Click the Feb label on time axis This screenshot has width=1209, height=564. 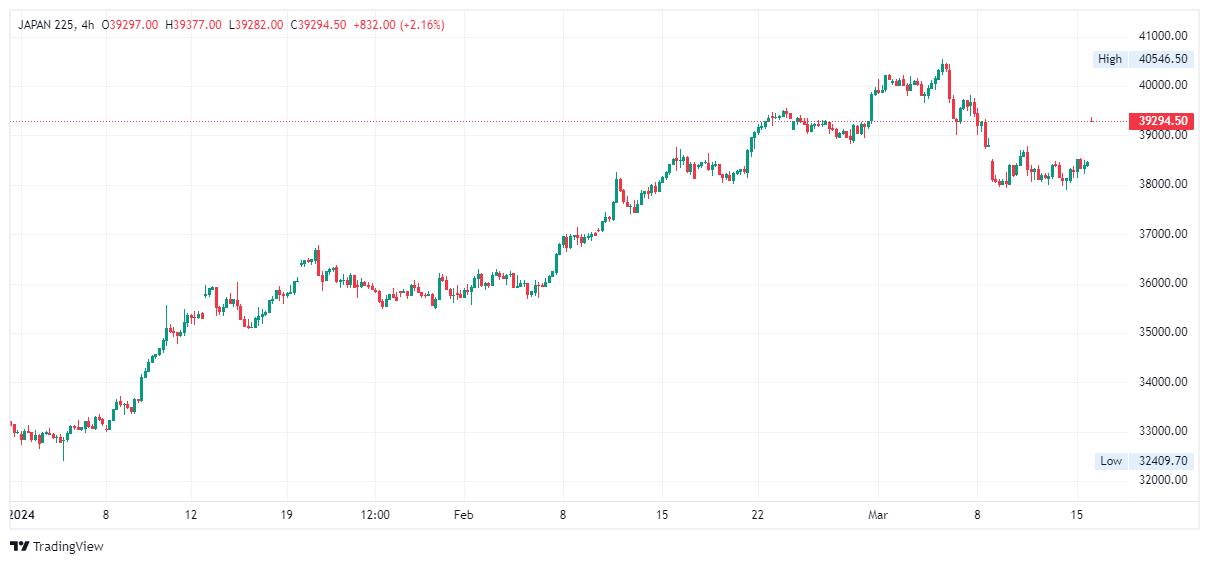coord(463,515)
